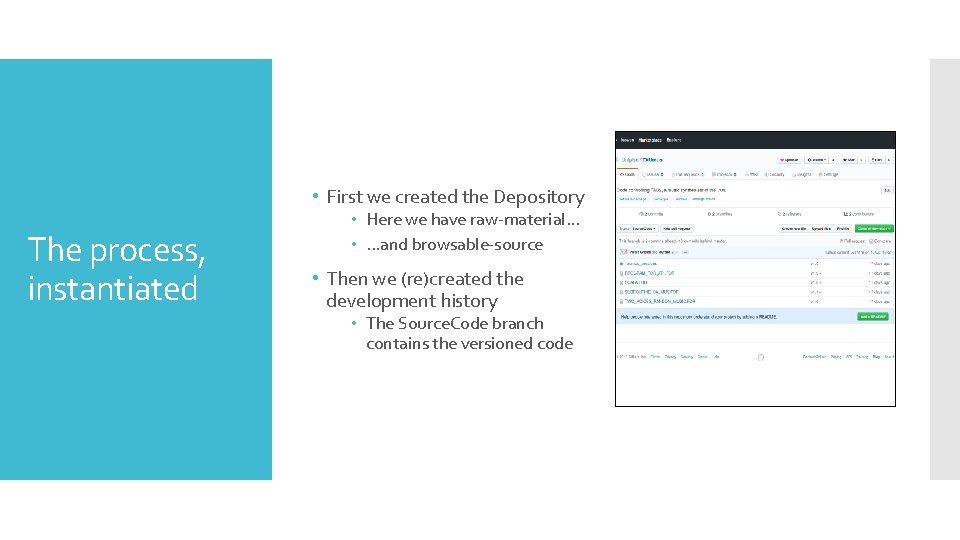Screen dimensions: 960x540
Task: Open the file starting with PROGRAM_
Action: pyautogui.click(x=650, y=273)
